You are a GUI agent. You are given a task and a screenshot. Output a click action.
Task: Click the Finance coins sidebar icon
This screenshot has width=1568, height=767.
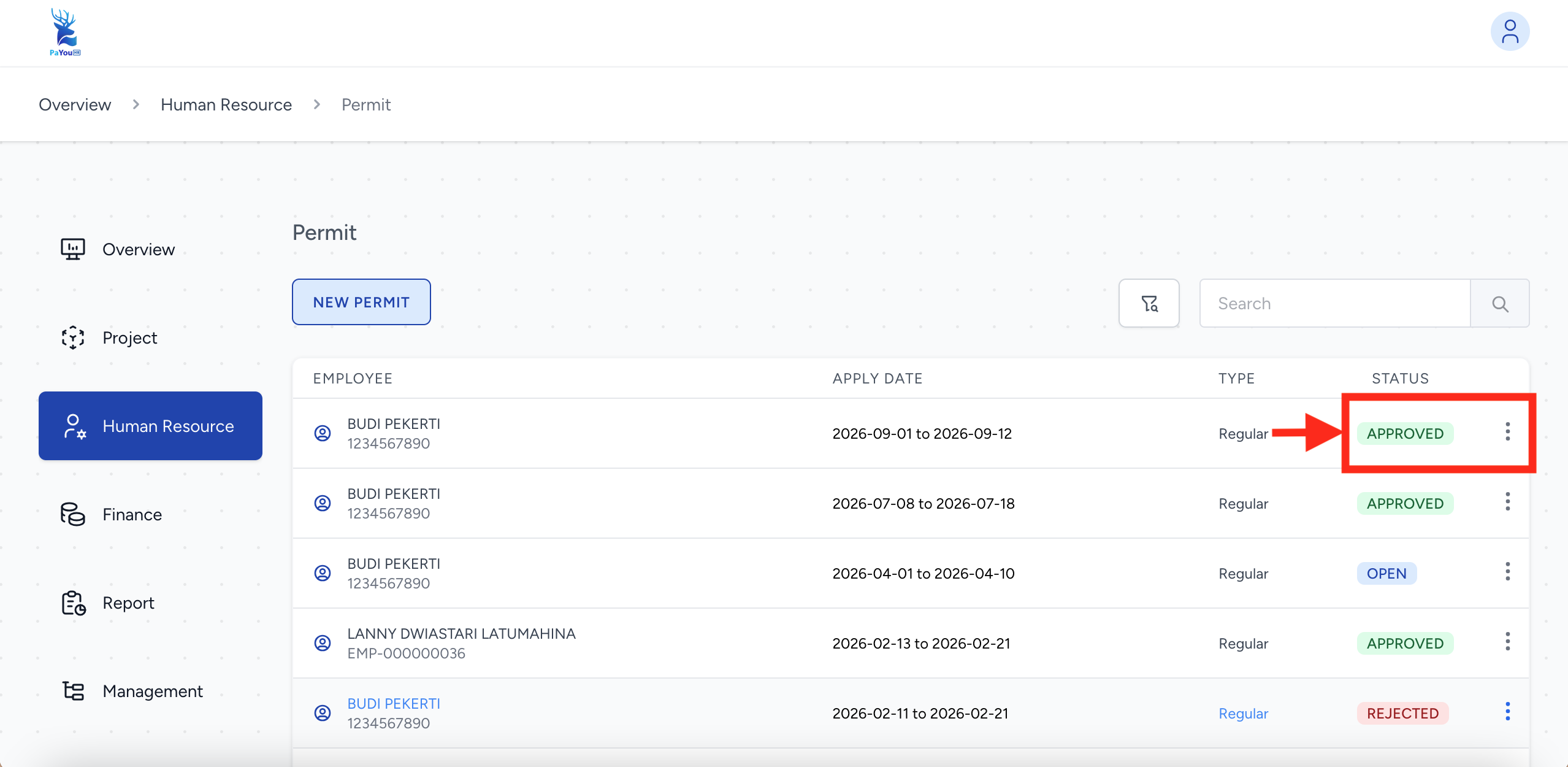(73, 514)
